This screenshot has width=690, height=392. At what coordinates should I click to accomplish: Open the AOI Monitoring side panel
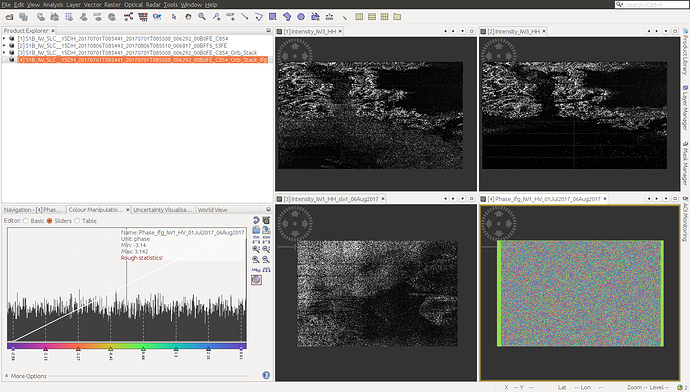click(685, 219)
